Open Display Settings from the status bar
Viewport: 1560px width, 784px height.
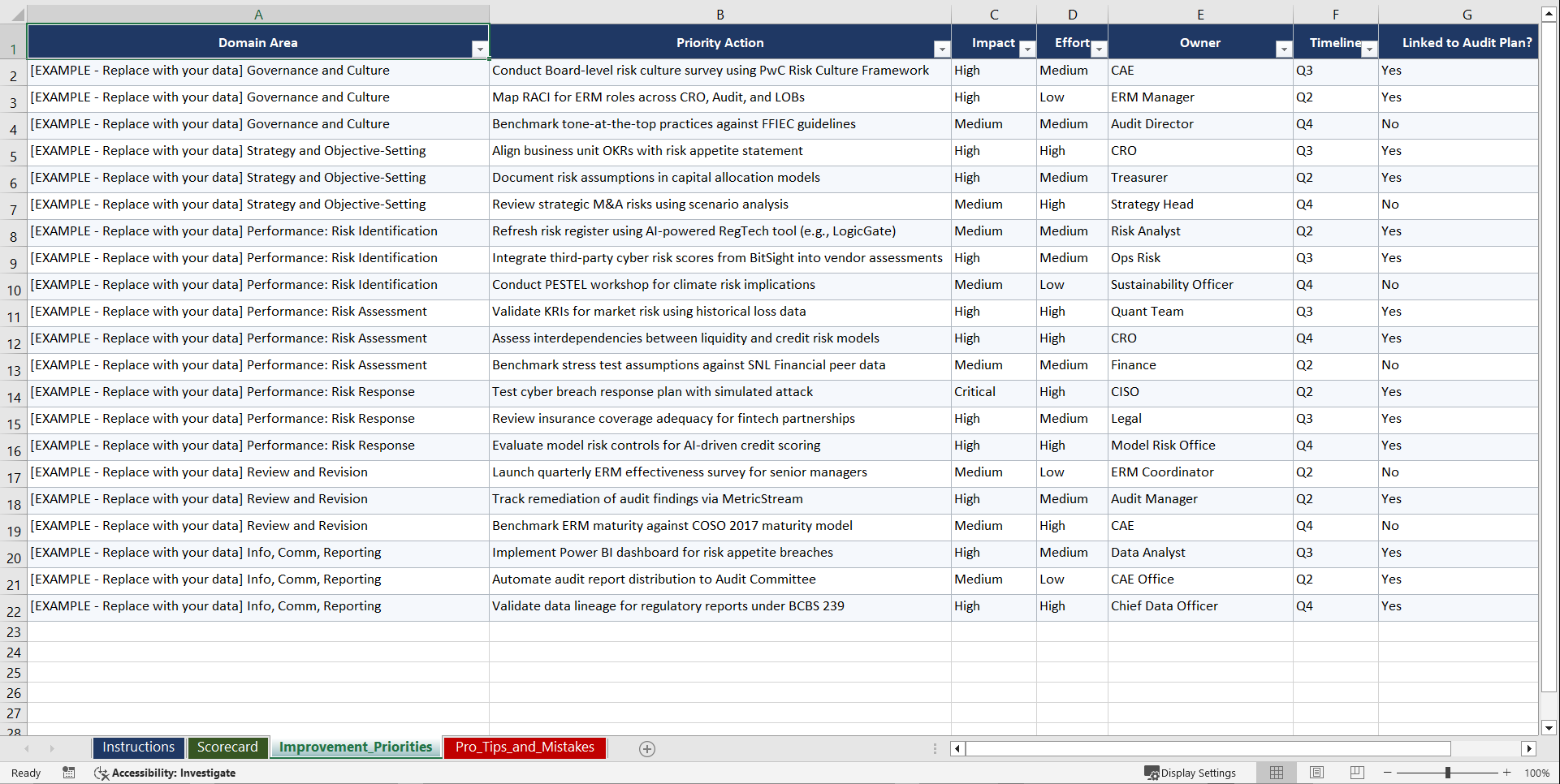1191,773
